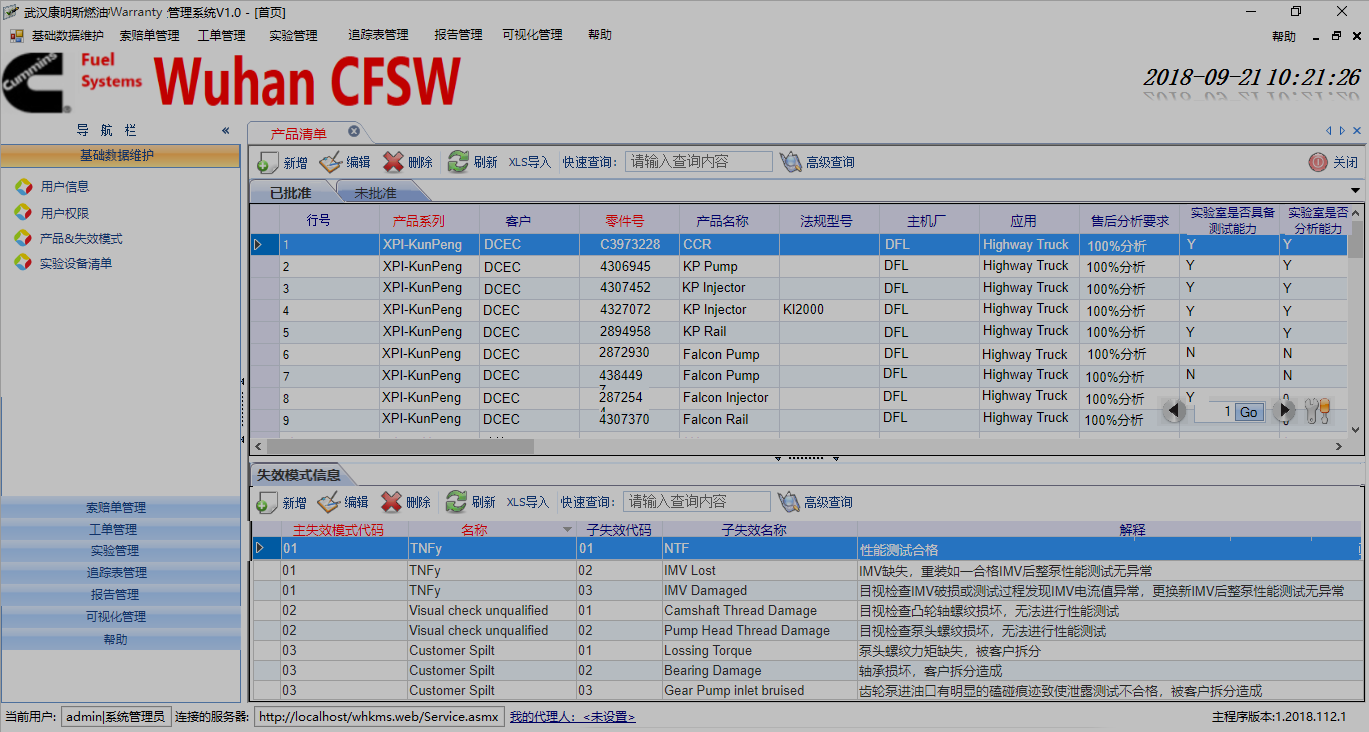The image size is (1369, 732).
Task: Click the 失效模式信息 快速查询 input field
Action: tap(697, 502)
